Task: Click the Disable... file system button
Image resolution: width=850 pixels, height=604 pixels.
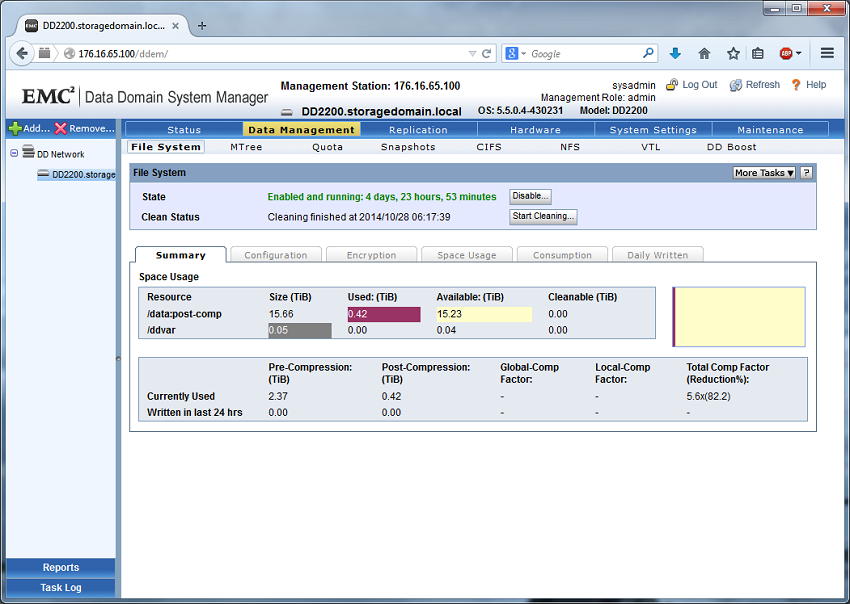Action: tap(530, 196)
